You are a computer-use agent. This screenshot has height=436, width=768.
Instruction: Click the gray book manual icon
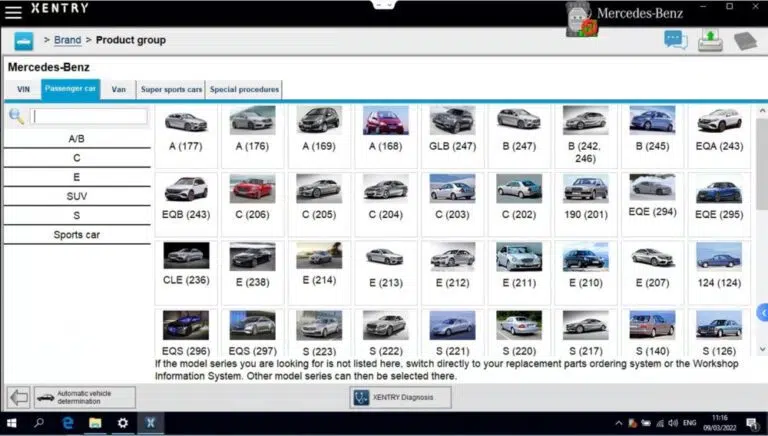pos(744,41)
